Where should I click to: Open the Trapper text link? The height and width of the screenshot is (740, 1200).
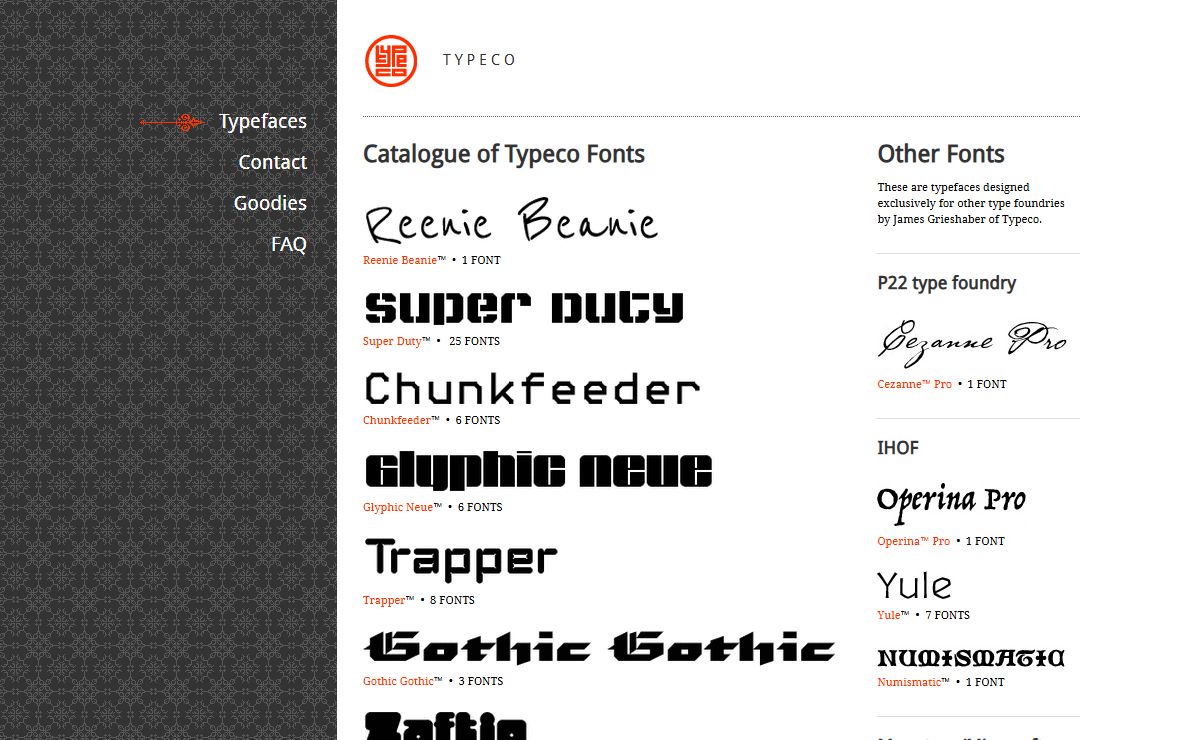click(384, 600)
